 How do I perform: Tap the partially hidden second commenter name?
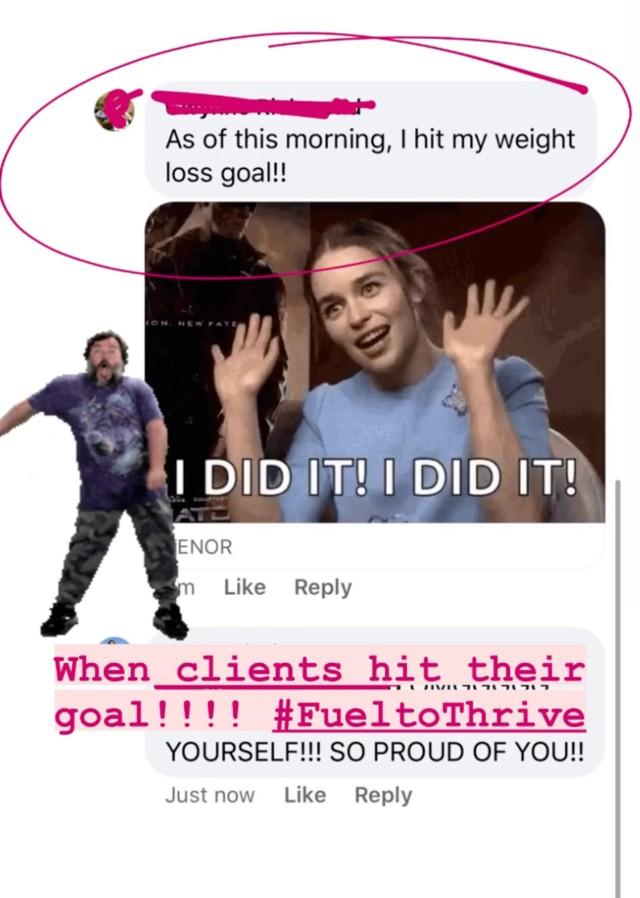(467, 687)
